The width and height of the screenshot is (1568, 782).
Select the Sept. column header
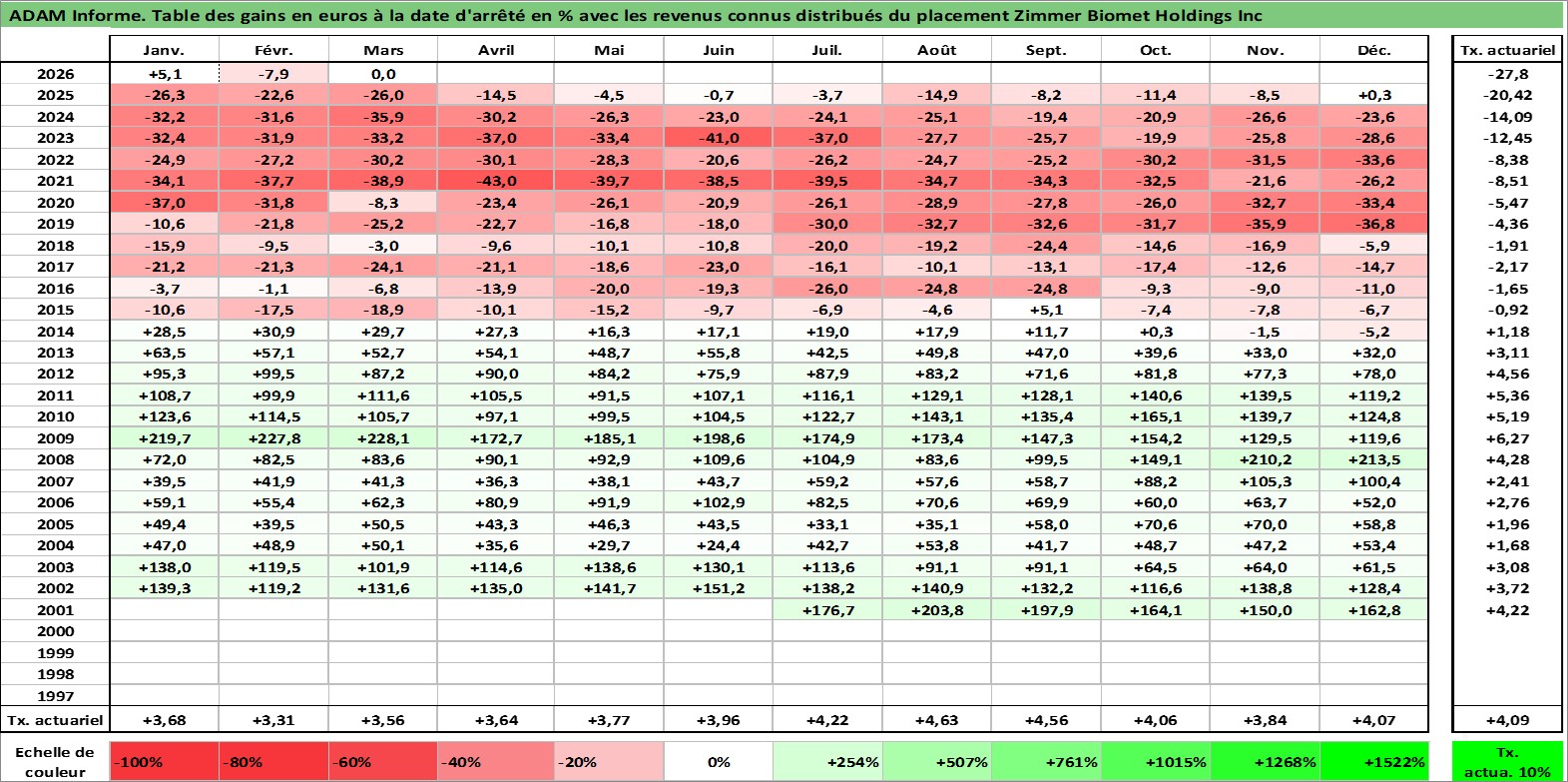[1046, 50]
